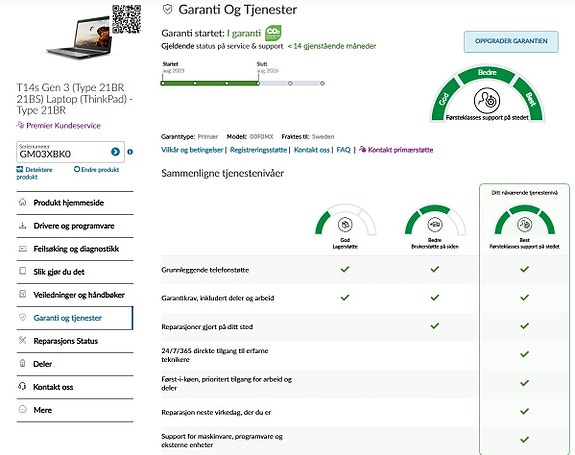Image resolution: width=575 pixels, height=455 pixels.
Task: Click the shield icon beside Garanti Og Tjenester heading
Action: 168,10
